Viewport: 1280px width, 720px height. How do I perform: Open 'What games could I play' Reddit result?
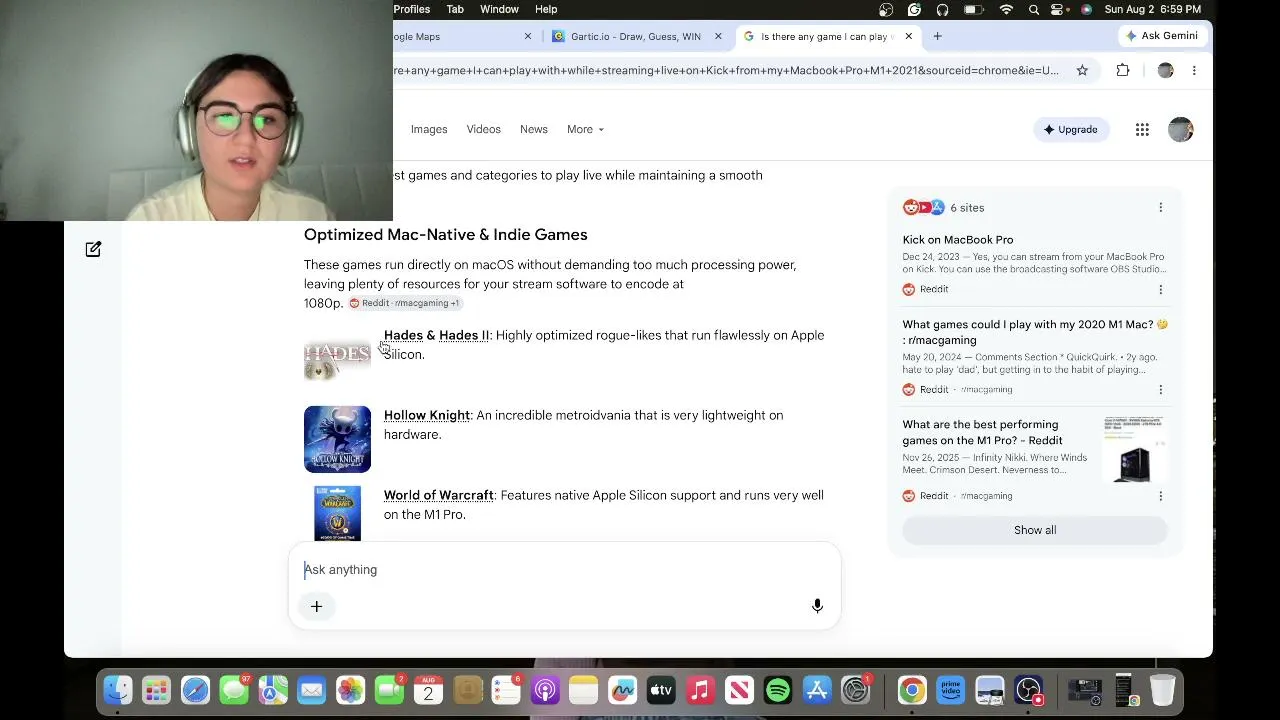(x=1035, y=332)
